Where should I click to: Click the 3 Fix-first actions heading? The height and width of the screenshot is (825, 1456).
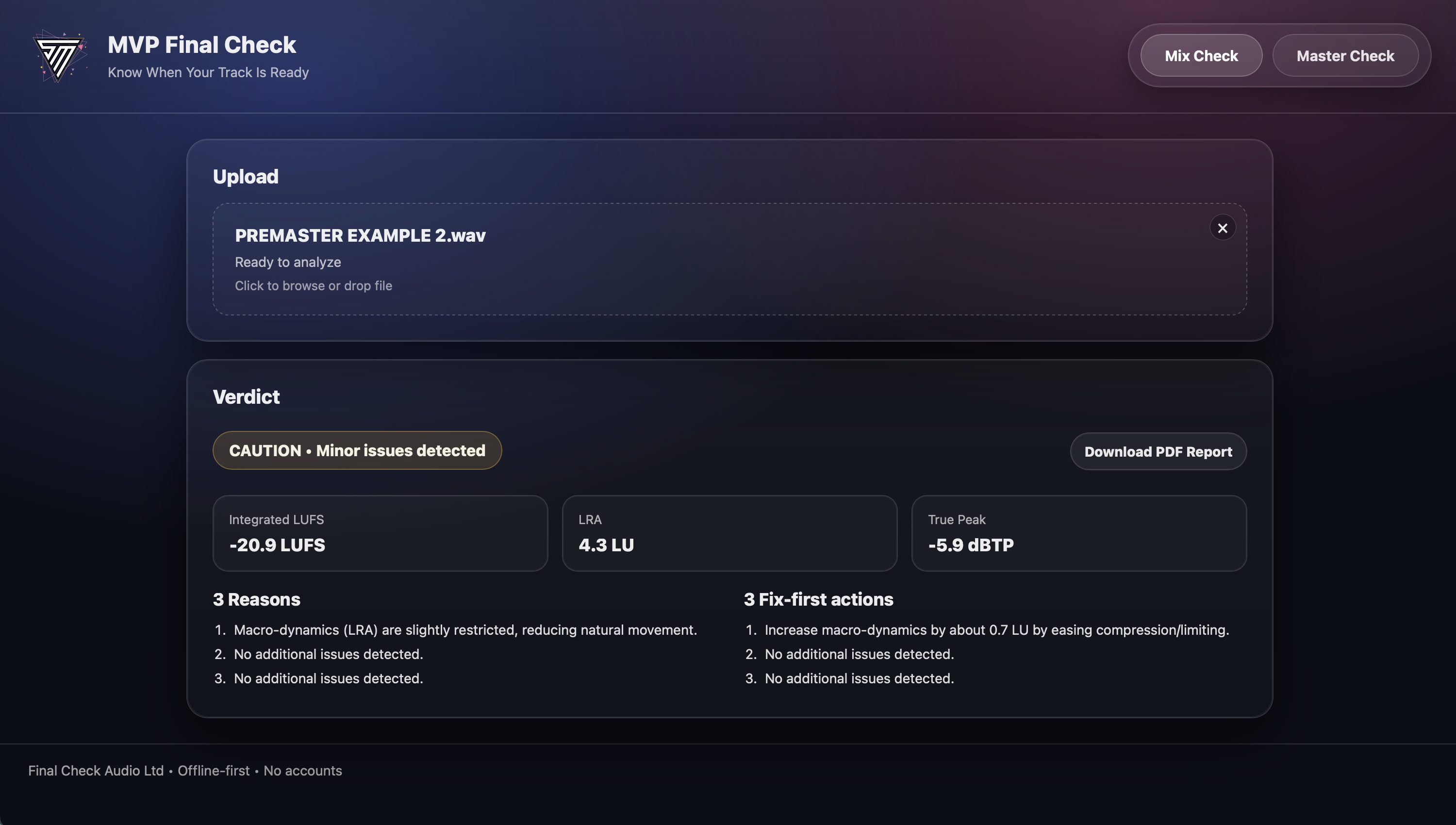pyautogui.click(x=817, y=599)
